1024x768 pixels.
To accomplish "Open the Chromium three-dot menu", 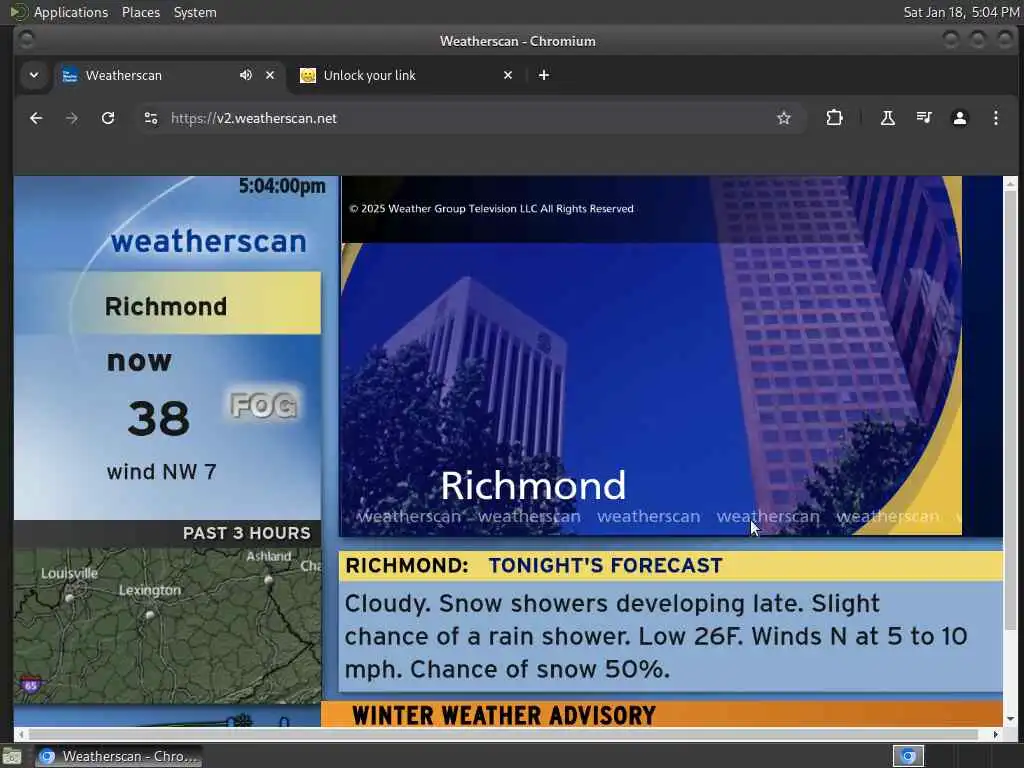I will pyautogui.click(x=995, y=118).
